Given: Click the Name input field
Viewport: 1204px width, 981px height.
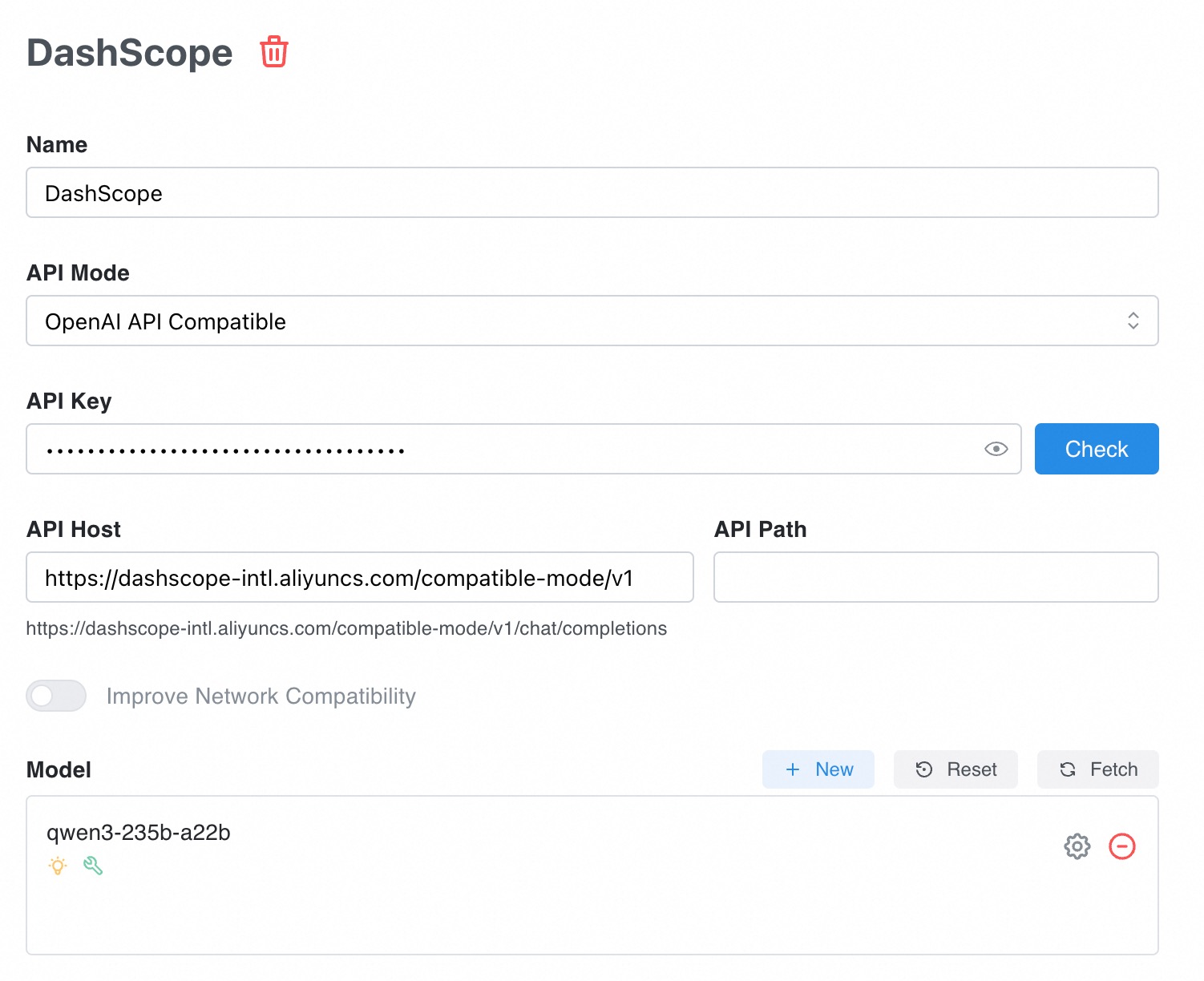Looking at the screenshot, I should pyautogui.click(x=592, y=192).
